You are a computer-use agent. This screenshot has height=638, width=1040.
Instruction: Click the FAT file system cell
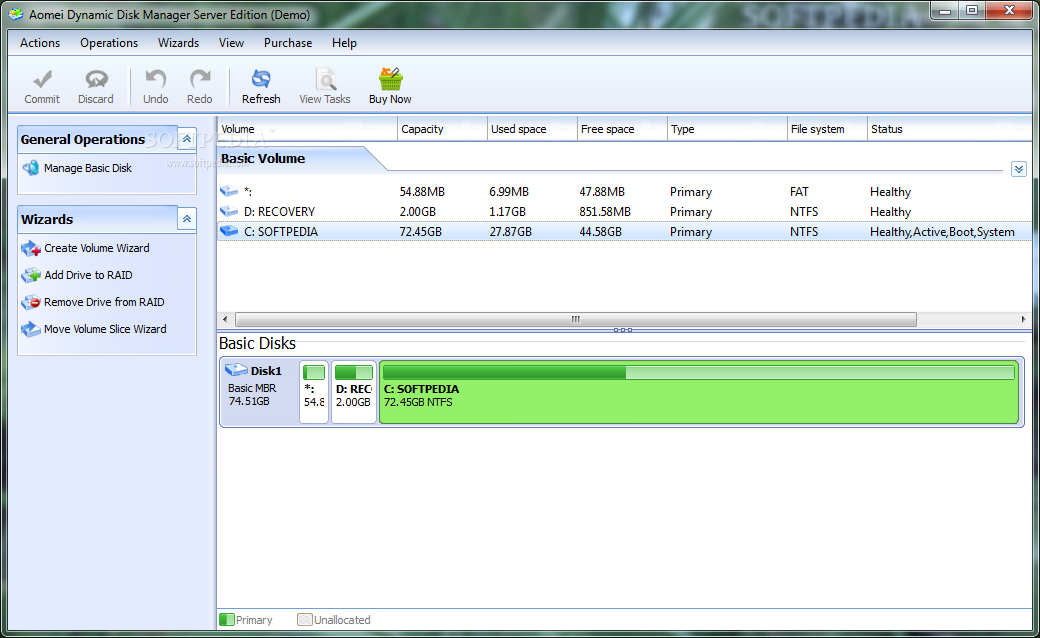pyautogui.click(x=799, y=192)
